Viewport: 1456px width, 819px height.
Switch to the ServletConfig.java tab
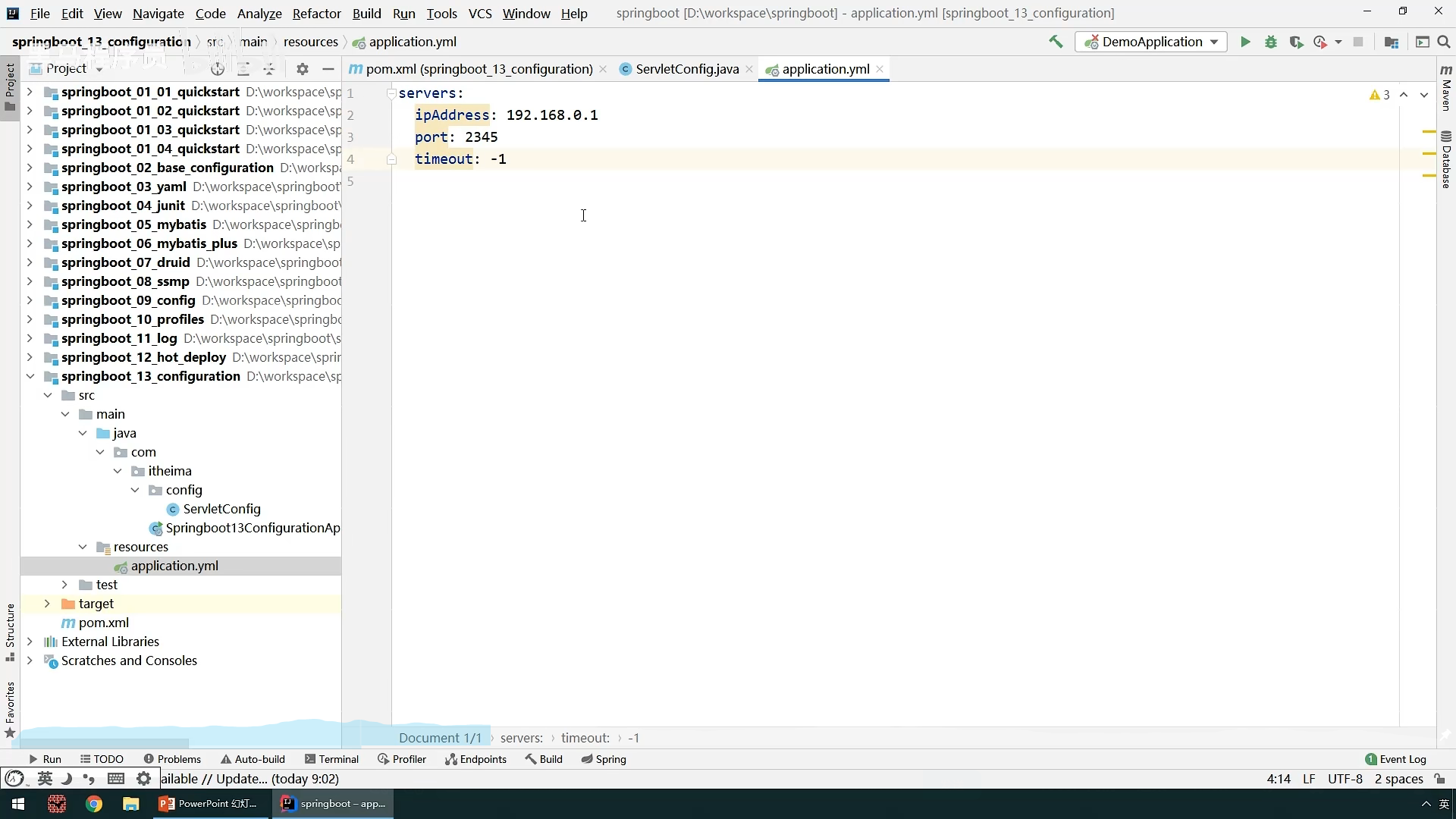click(686, 69)
